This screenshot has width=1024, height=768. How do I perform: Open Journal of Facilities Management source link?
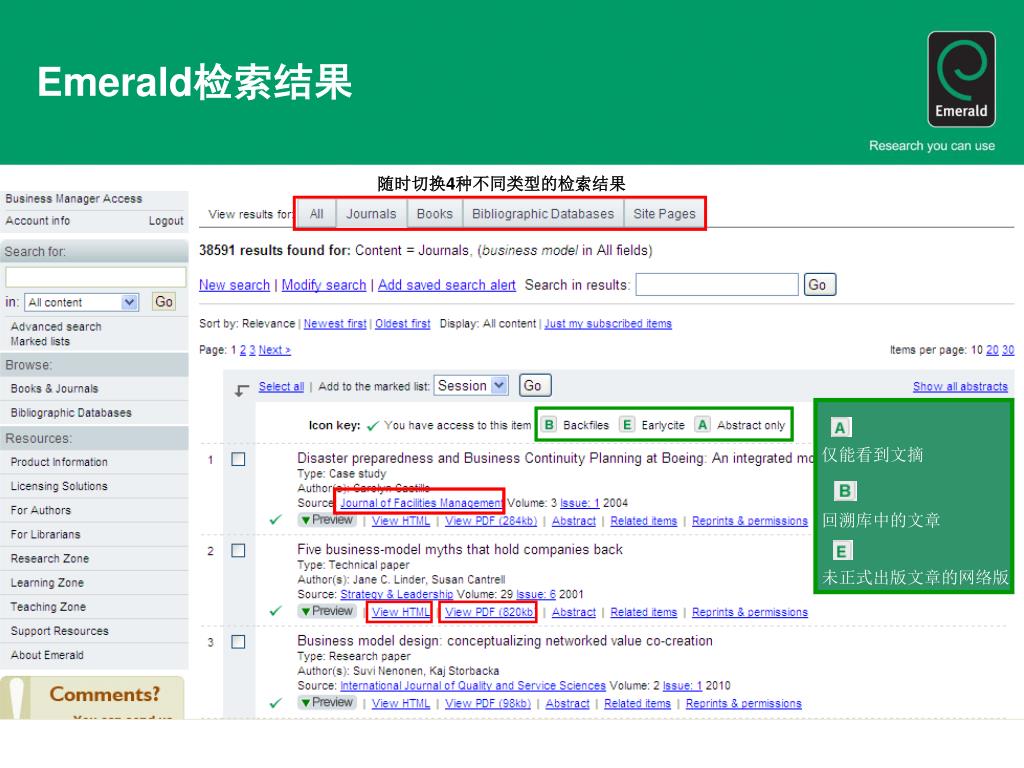pos(421,503)
